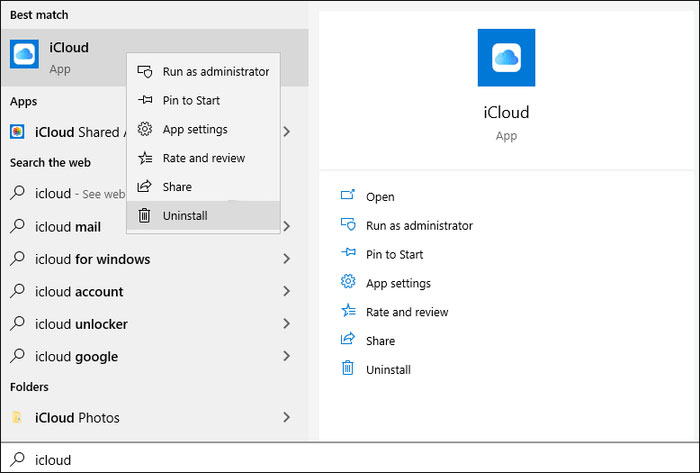Click Uninstall in the right pane

coord(388,369)
